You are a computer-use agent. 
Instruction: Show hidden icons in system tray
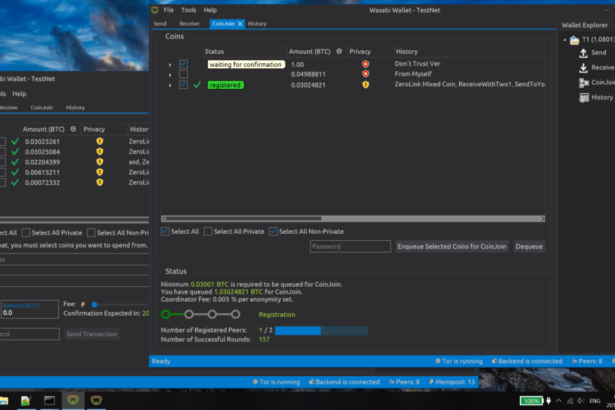pos(559,401)
